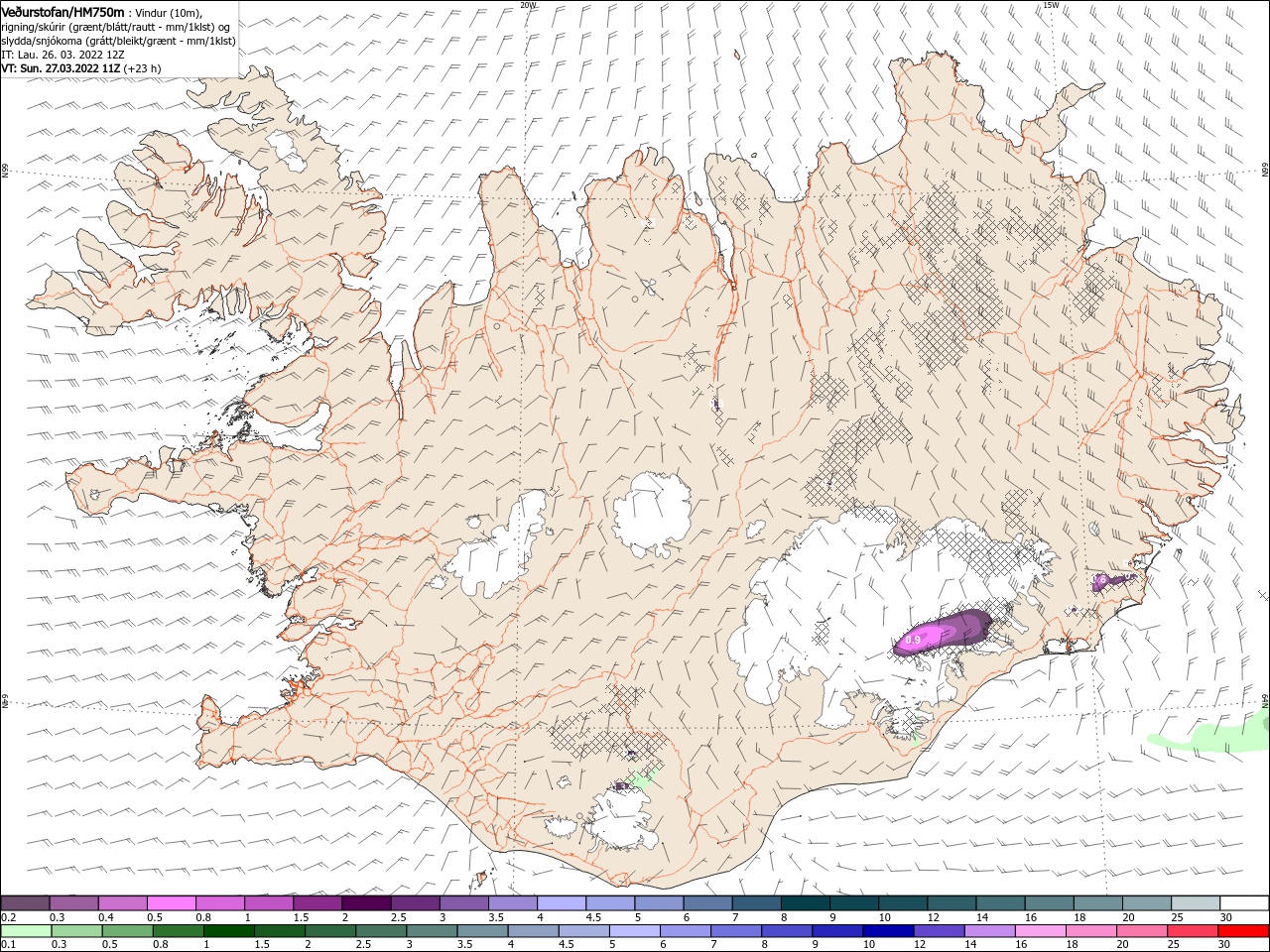
Task: Click lower legend value 25
Action: (1176, 945)
